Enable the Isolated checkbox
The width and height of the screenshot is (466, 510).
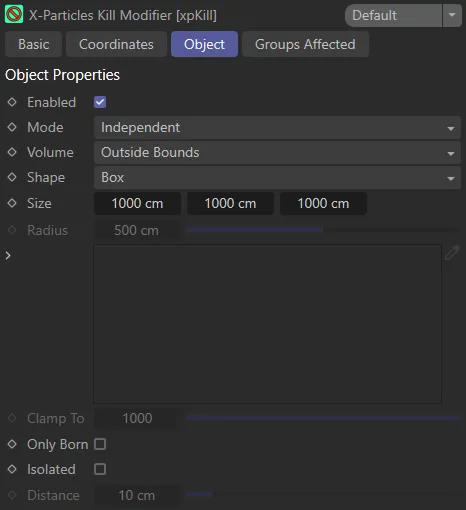pos(100,469)
